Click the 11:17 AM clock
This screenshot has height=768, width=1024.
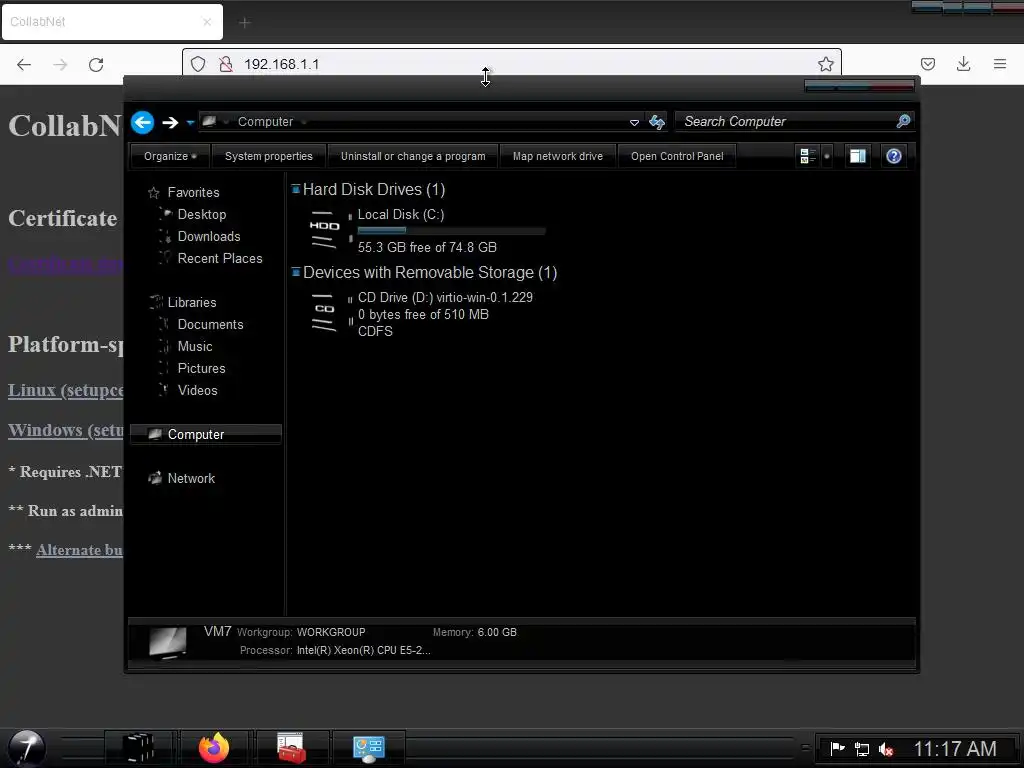954,748
